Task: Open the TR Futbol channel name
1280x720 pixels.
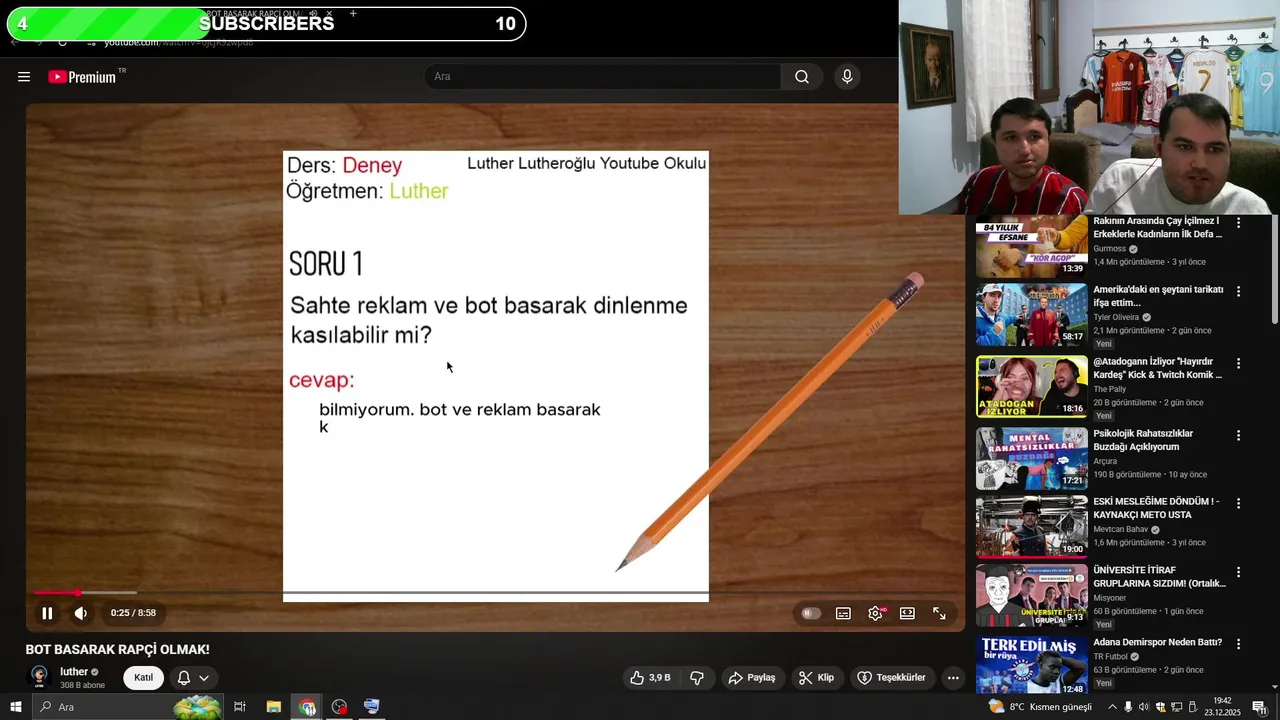Action: [1111, 656]
